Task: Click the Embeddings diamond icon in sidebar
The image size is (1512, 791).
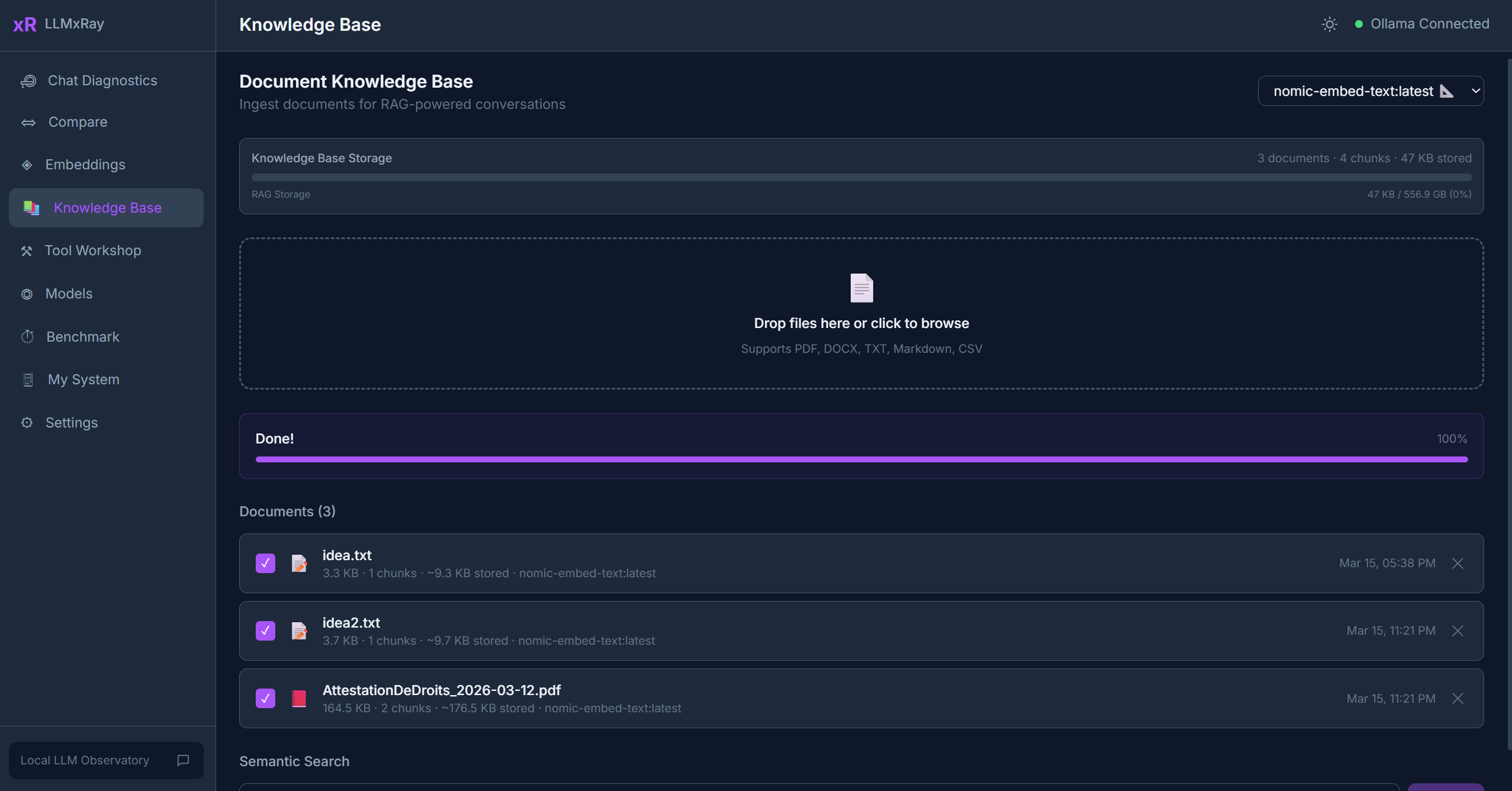Action: [x=27, y=165]
